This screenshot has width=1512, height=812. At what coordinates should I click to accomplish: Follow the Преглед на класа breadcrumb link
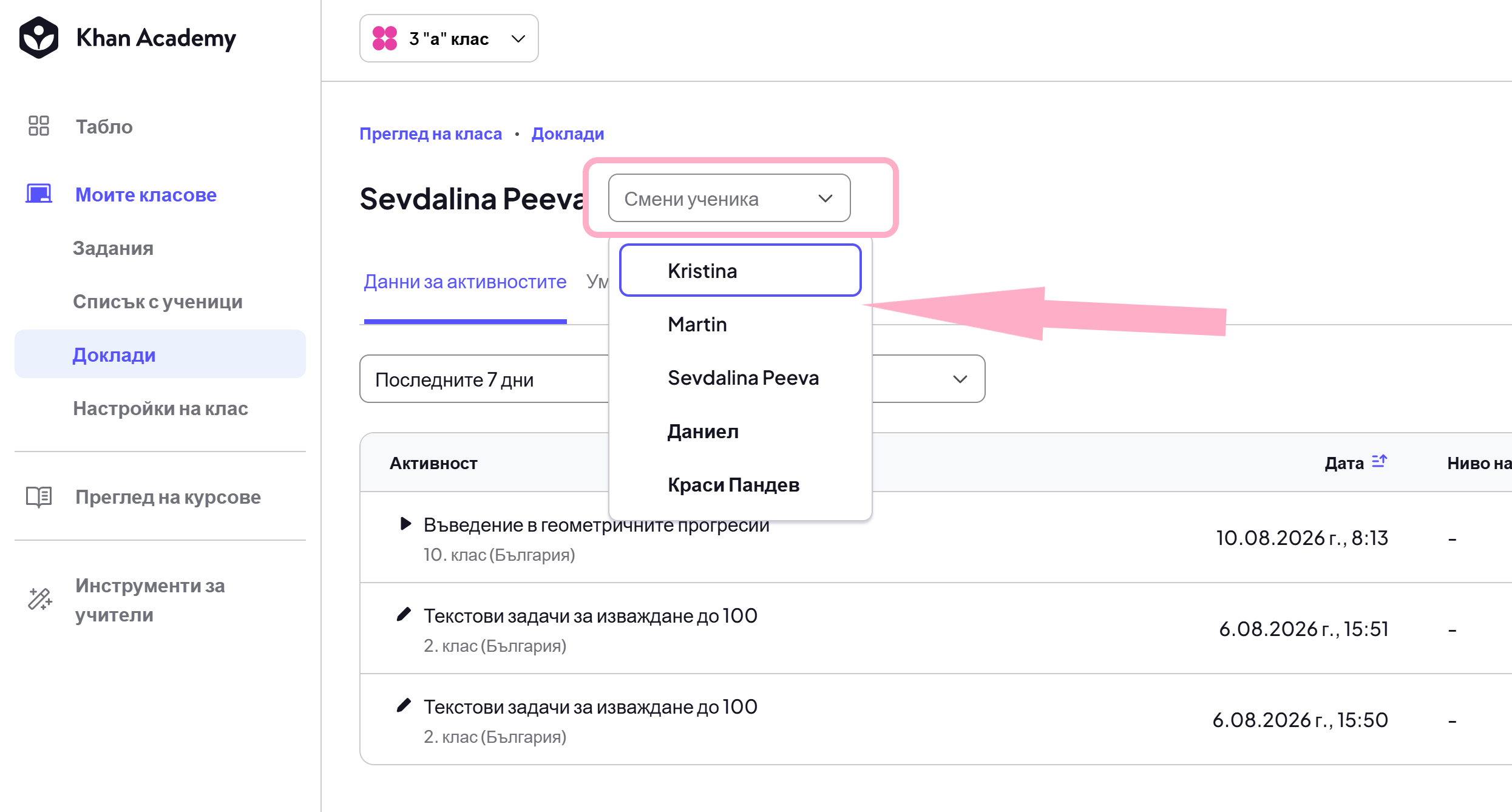430,134
